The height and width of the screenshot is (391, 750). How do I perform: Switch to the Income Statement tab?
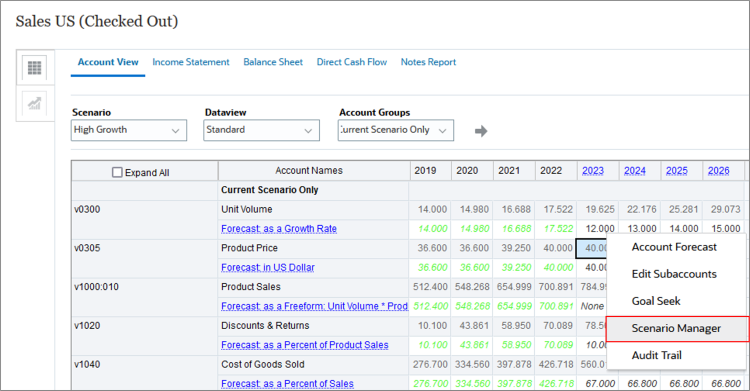[191, 62]
